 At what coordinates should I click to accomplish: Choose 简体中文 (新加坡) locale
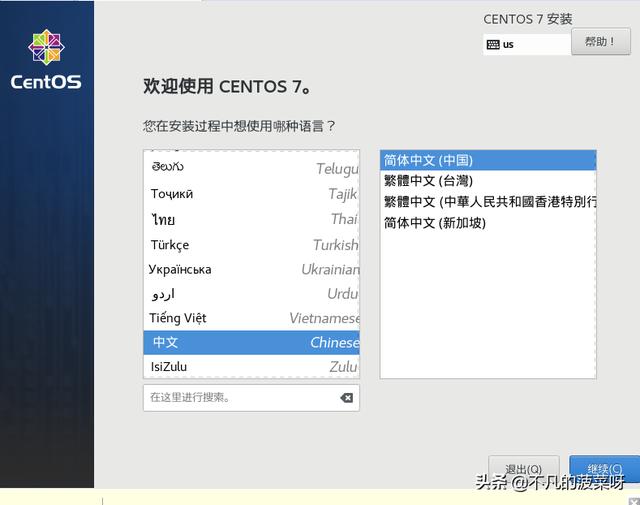tap(488, 223)
